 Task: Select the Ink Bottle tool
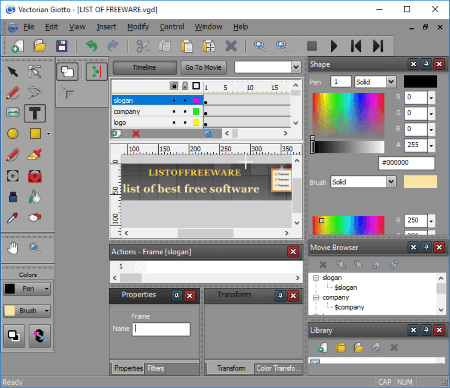[13, 197]
